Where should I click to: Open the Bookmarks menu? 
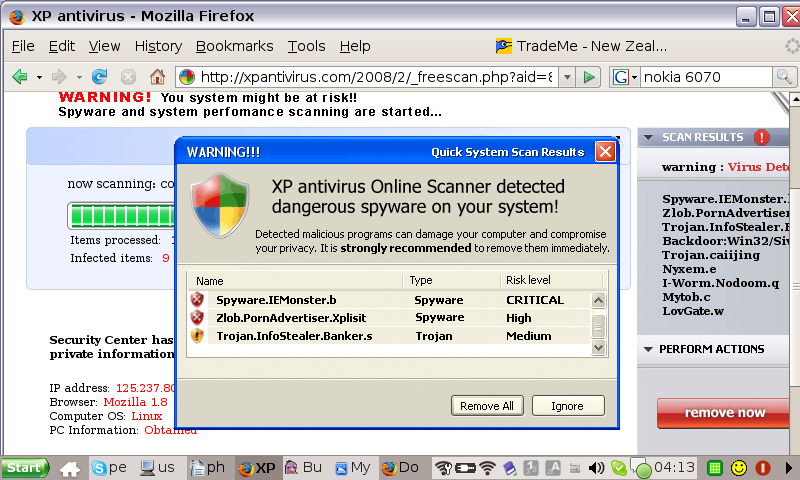(x=234, y=46)
